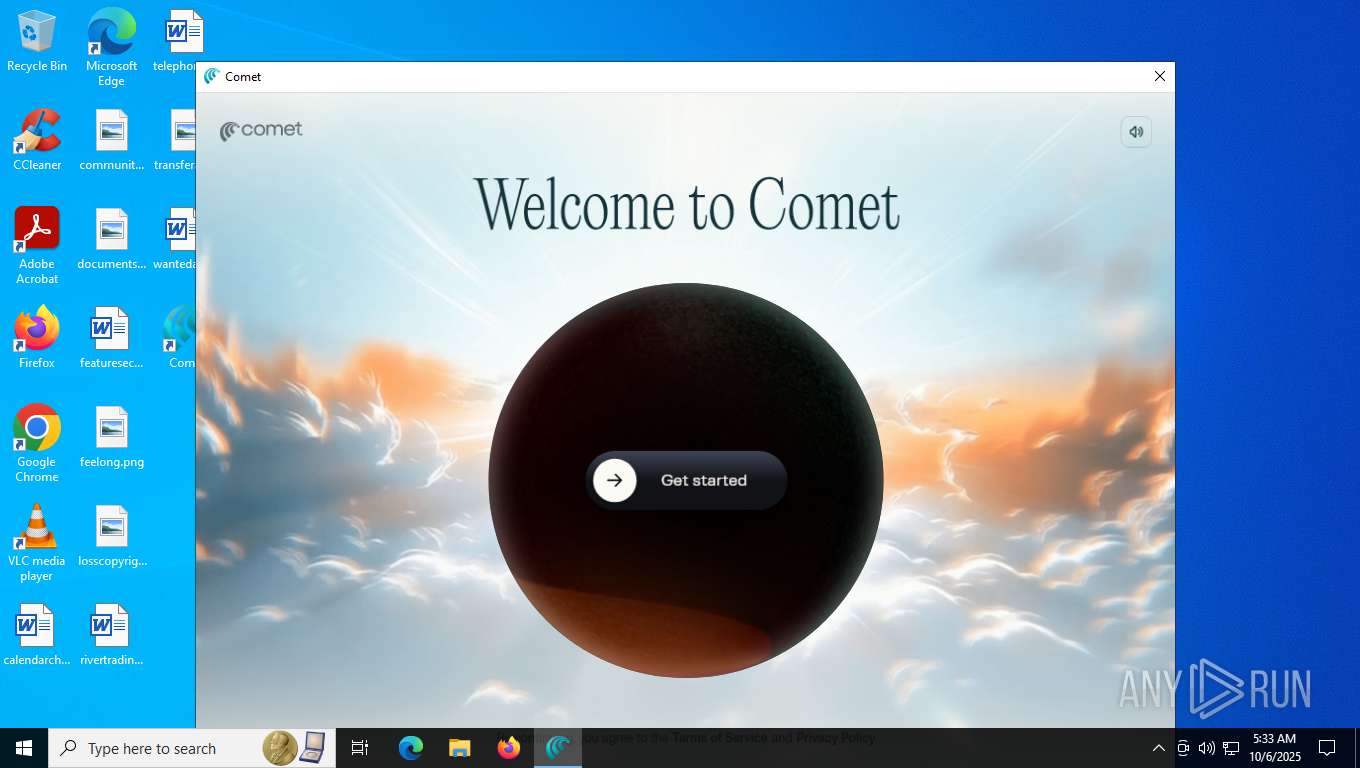The height and width of the screenshot is (768, 1360).
Task: Open the Windows Start menu
Action: click(x=24, y=748)
